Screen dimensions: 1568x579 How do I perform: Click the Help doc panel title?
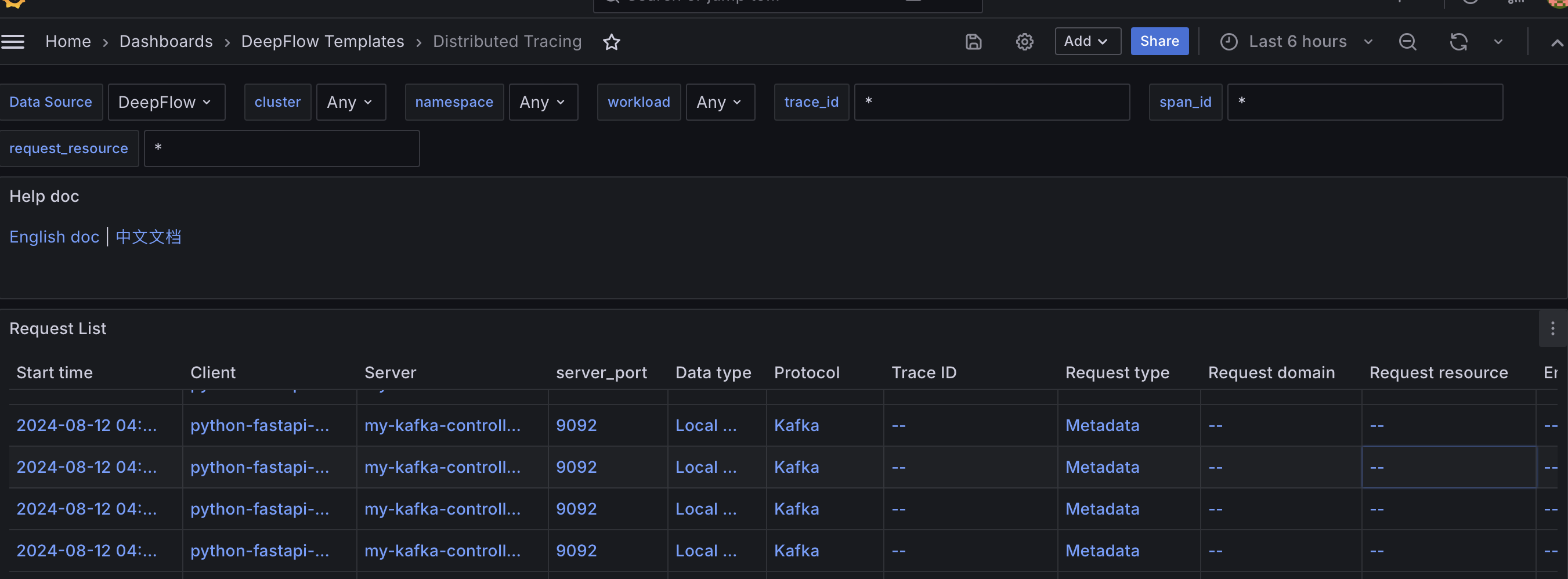tap(45, 197)
